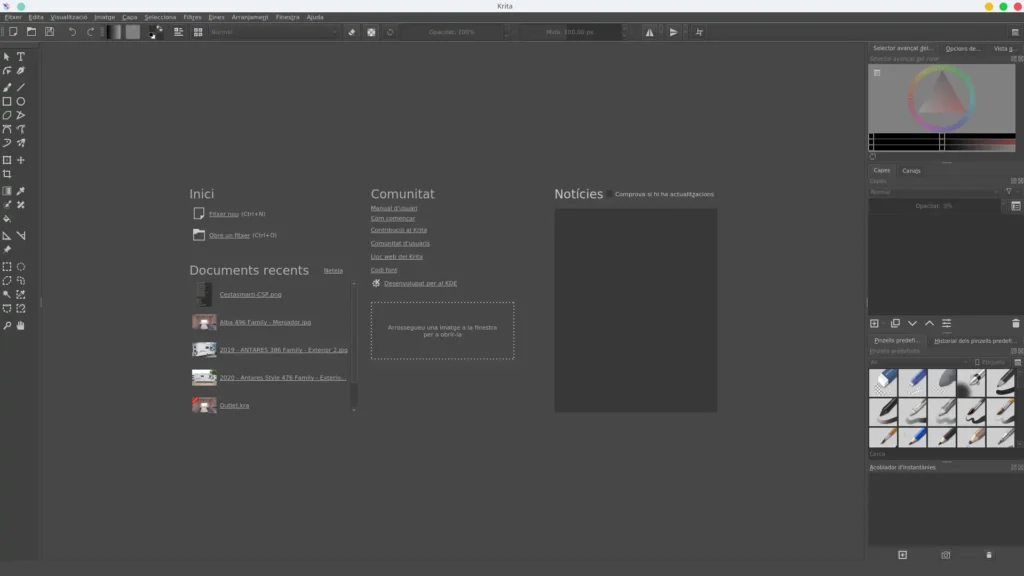Open the Arranjament menu
This screenshot has height=576, width=1024.
tap(250, 17)
